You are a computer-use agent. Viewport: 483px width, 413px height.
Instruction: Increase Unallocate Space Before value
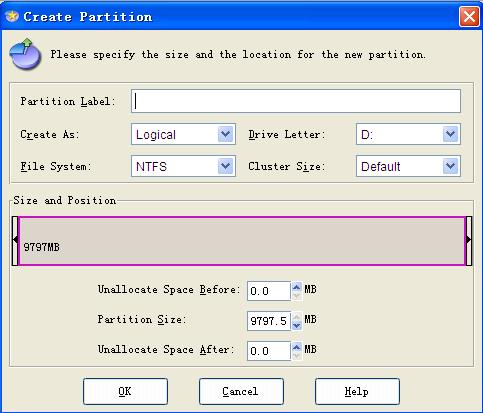click(297, 286)
